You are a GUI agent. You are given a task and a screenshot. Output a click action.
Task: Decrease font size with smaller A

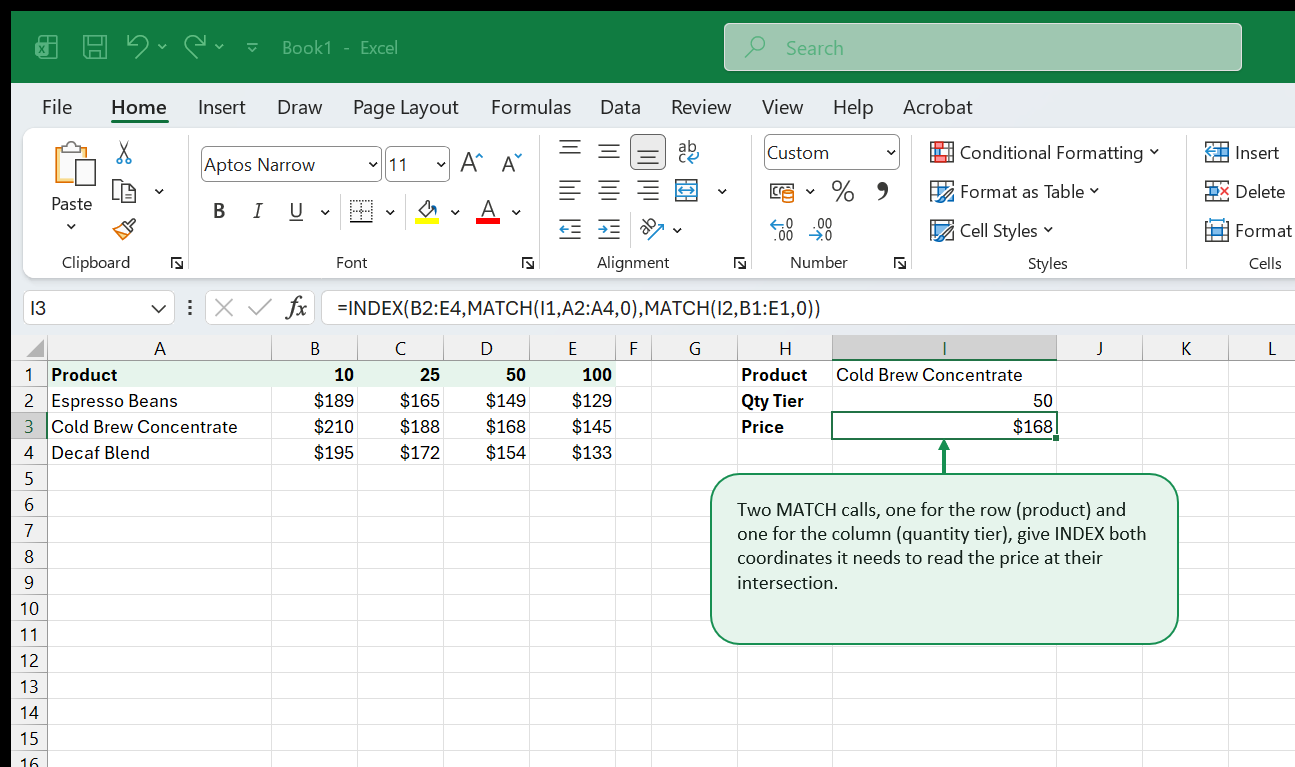click(511, 164)
